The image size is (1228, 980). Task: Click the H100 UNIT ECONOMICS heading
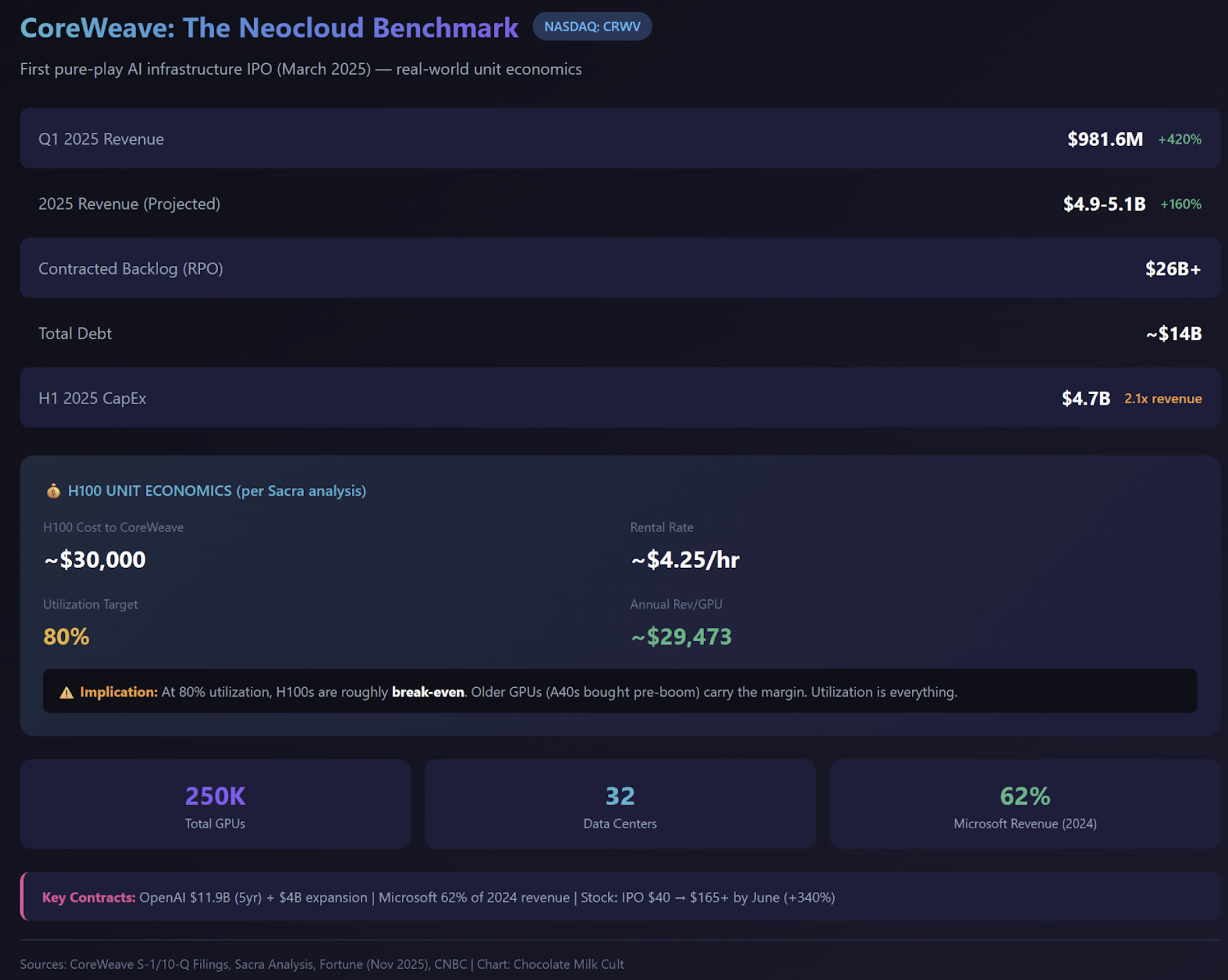(217, 491)
